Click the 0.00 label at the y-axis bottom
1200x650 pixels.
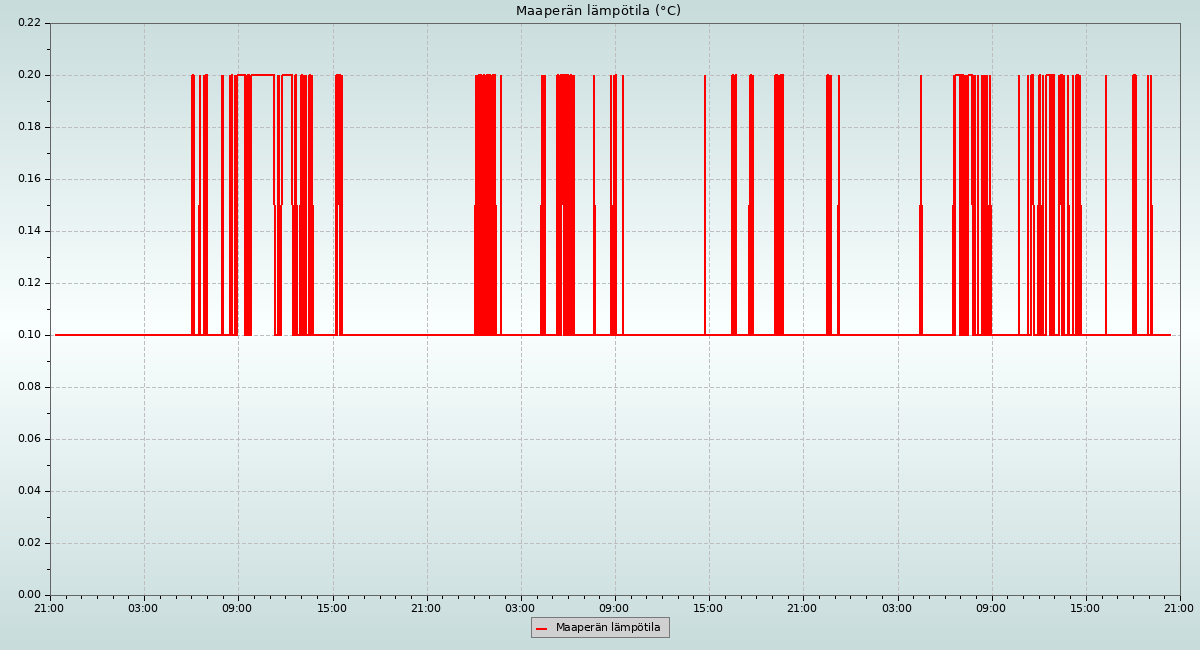pyautogui.click(x=29, y=595)
